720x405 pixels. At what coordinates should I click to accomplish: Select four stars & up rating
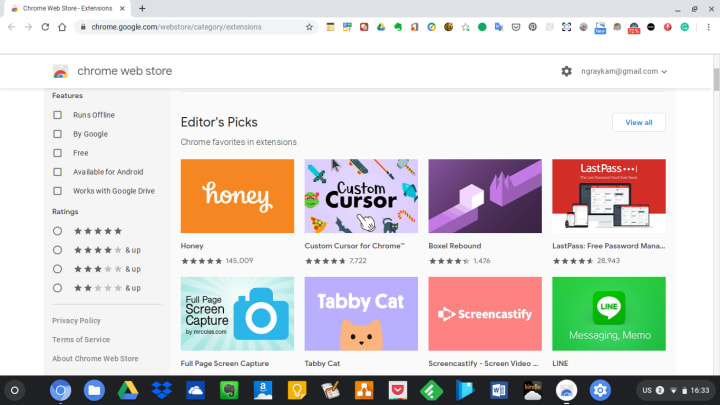tap(57, 250)
